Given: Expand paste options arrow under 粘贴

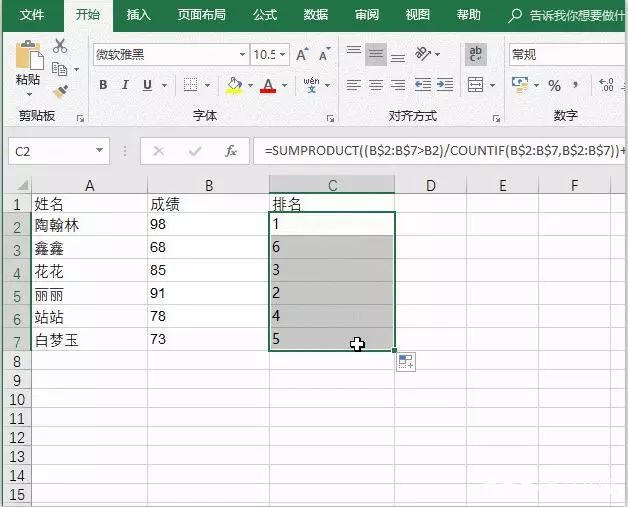Looking at the screenshot, I should (29, 95).
